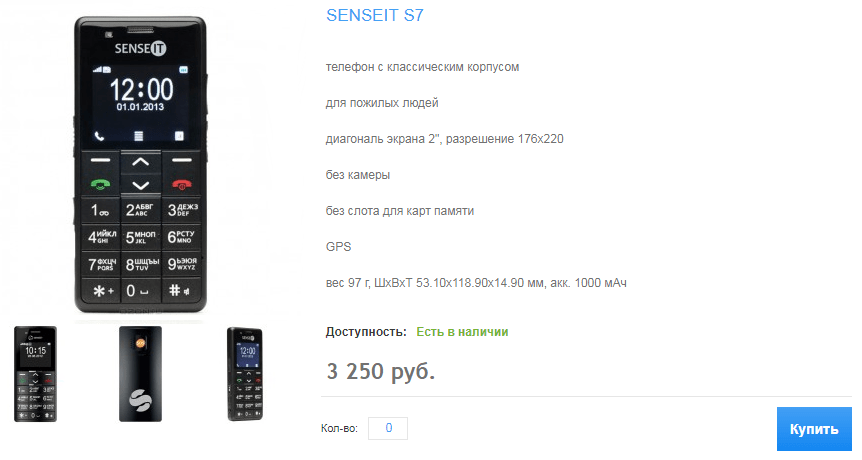Click the up arrow navigation key on phone

coord(141,162)
